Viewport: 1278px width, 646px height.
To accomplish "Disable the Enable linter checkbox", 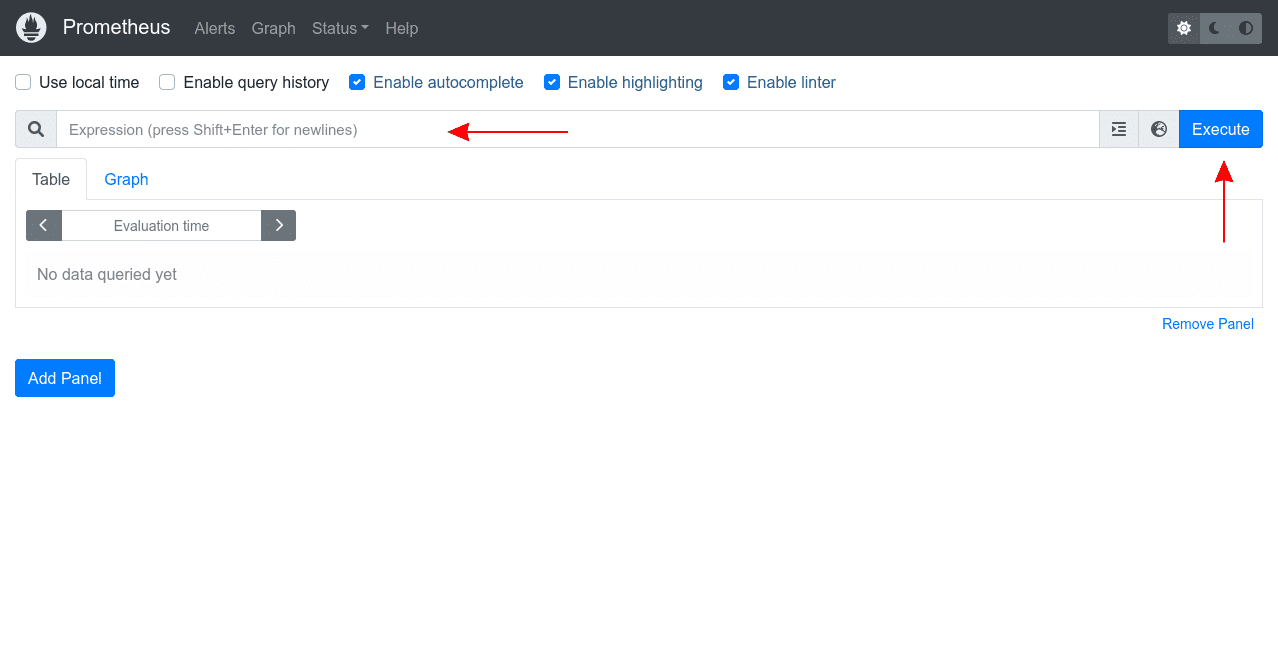I will (x=731, y=82).
